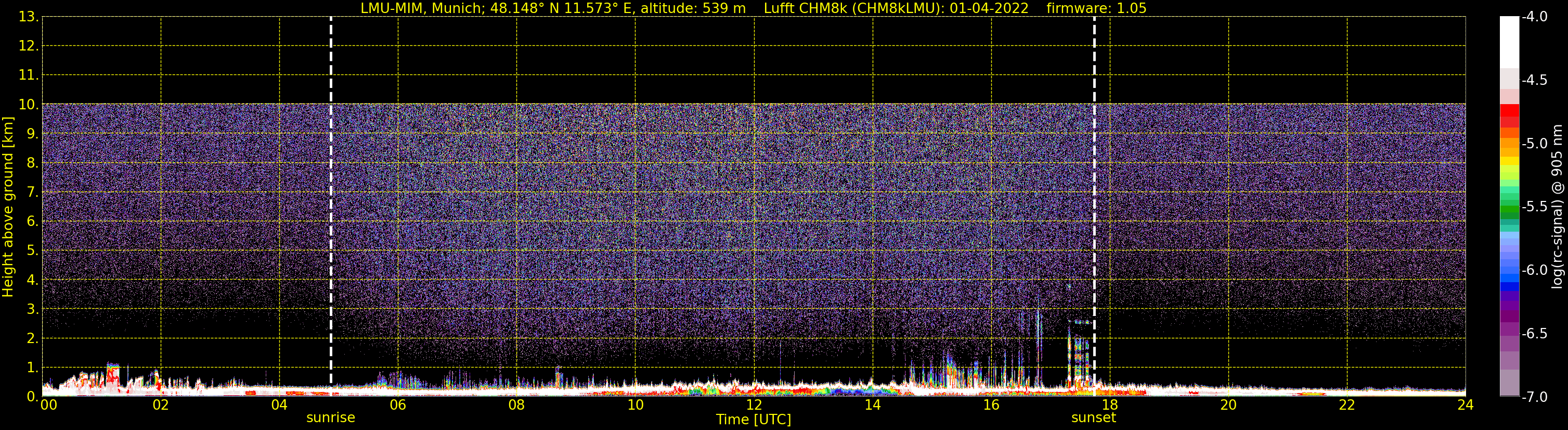This screenshot has height=430, width=1568.
Task: Click the white top segment of the colorbar
Action: point(1510,42)
